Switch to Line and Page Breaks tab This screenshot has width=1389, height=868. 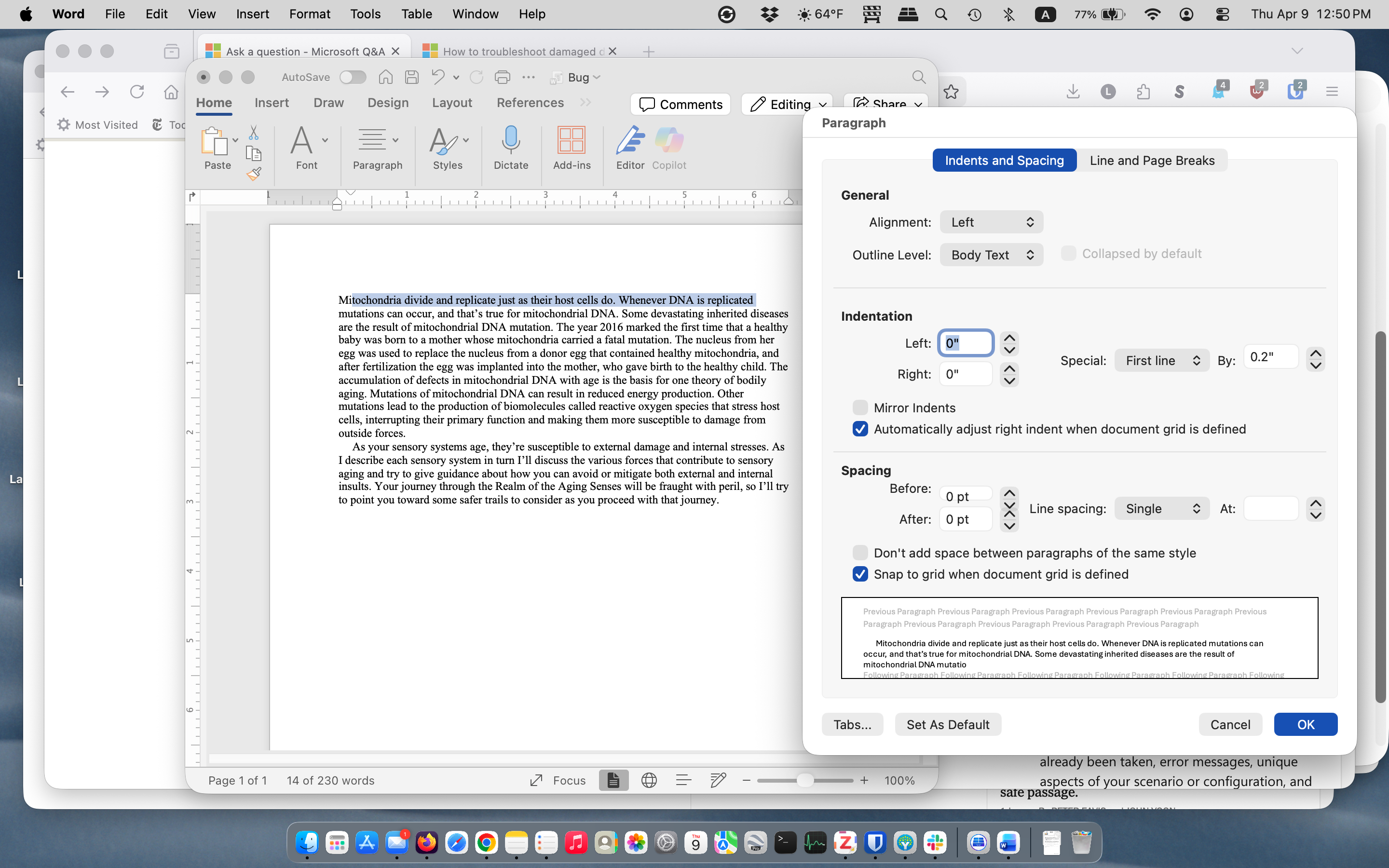[1152, 160]
